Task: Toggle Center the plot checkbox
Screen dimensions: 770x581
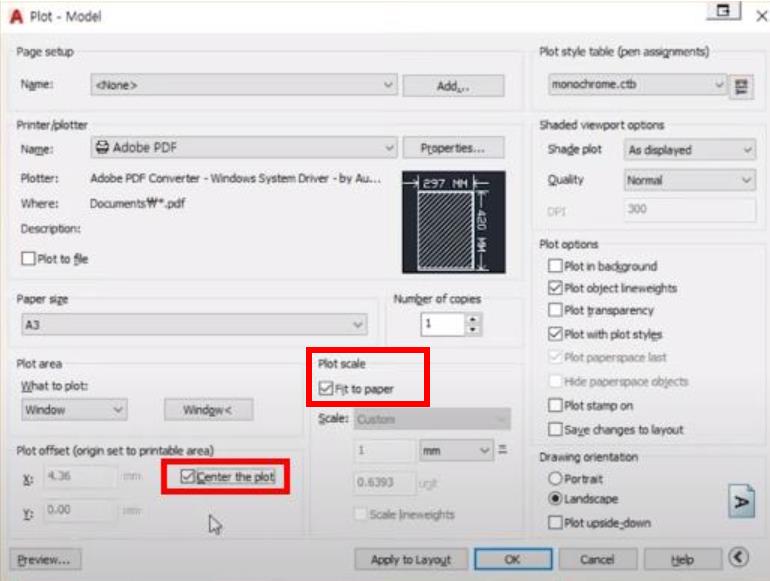Action: click(188, 476)
